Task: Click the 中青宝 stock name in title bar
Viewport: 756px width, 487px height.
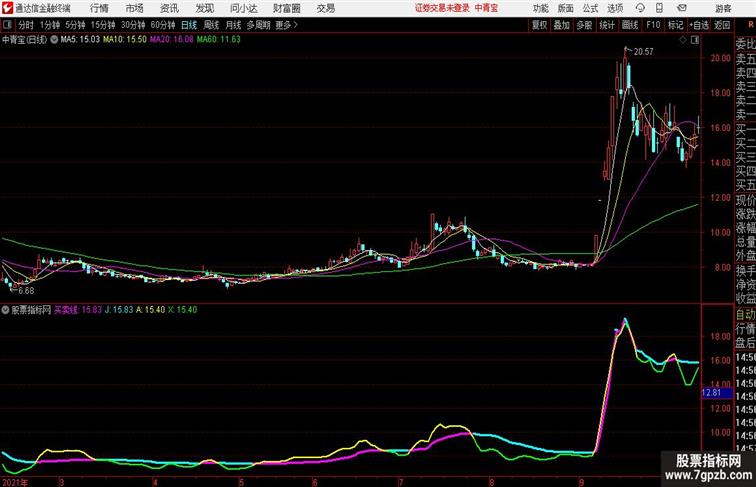Action: click(486, 8)
